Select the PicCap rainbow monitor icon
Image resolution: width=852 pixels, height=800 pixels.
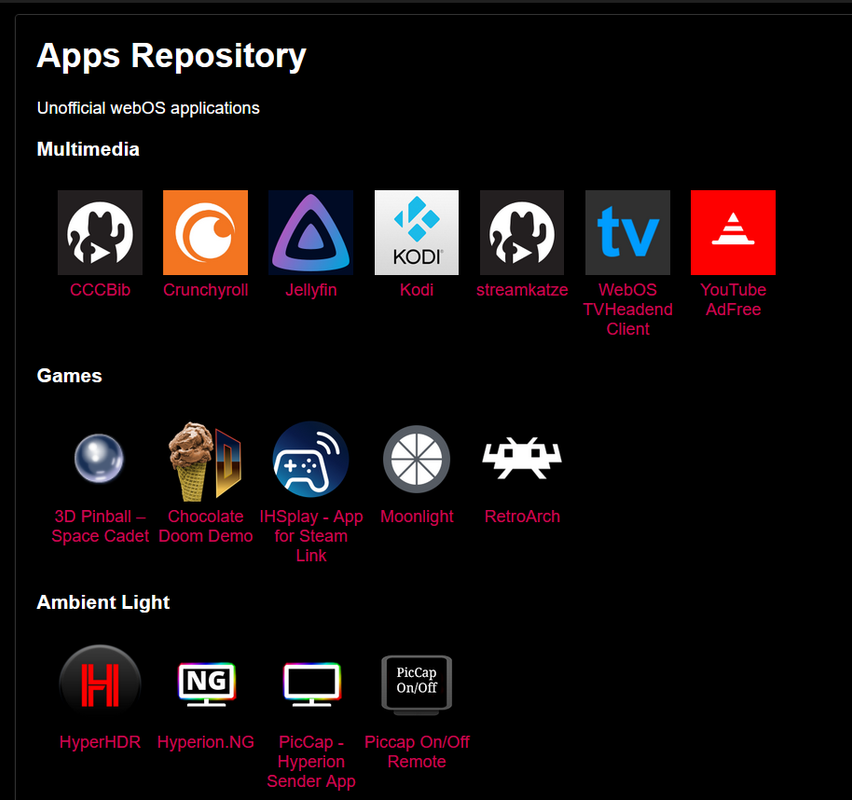coord(312,685)
